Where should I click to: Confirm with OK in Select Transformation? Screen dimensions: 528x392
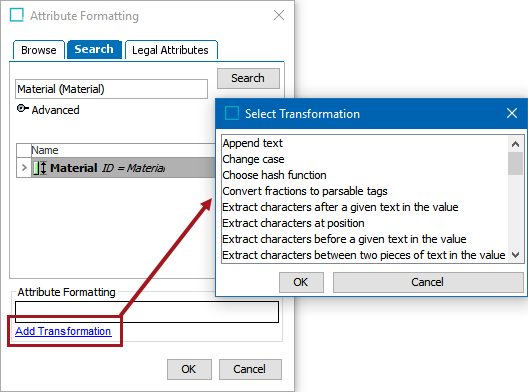click(x=301, y=282)
